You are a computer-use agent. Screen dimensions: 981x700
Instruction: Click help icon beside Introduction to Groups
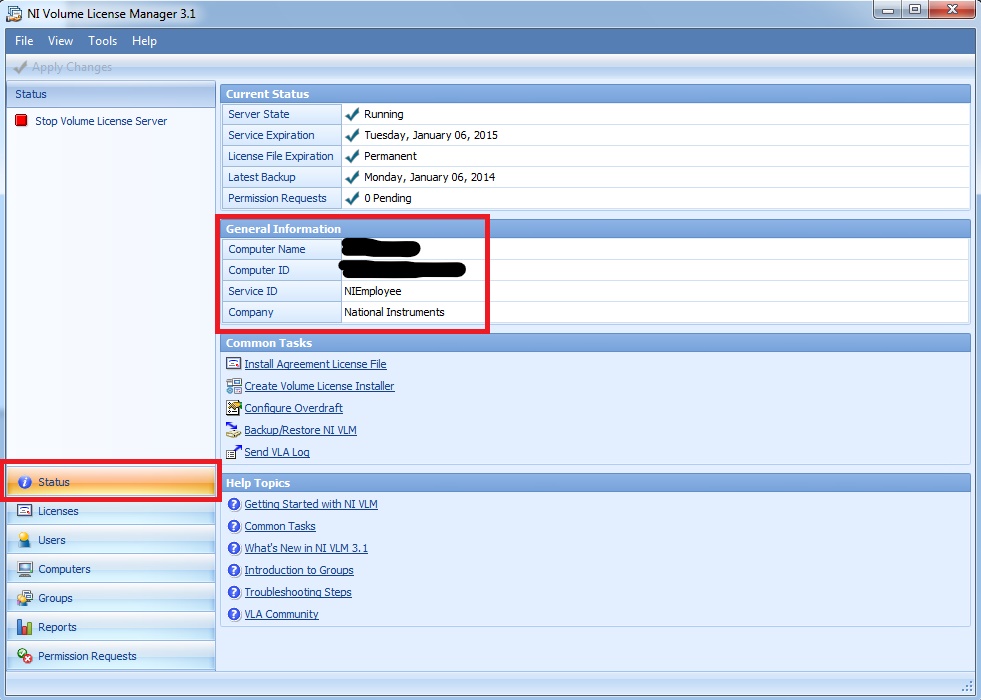234,570
